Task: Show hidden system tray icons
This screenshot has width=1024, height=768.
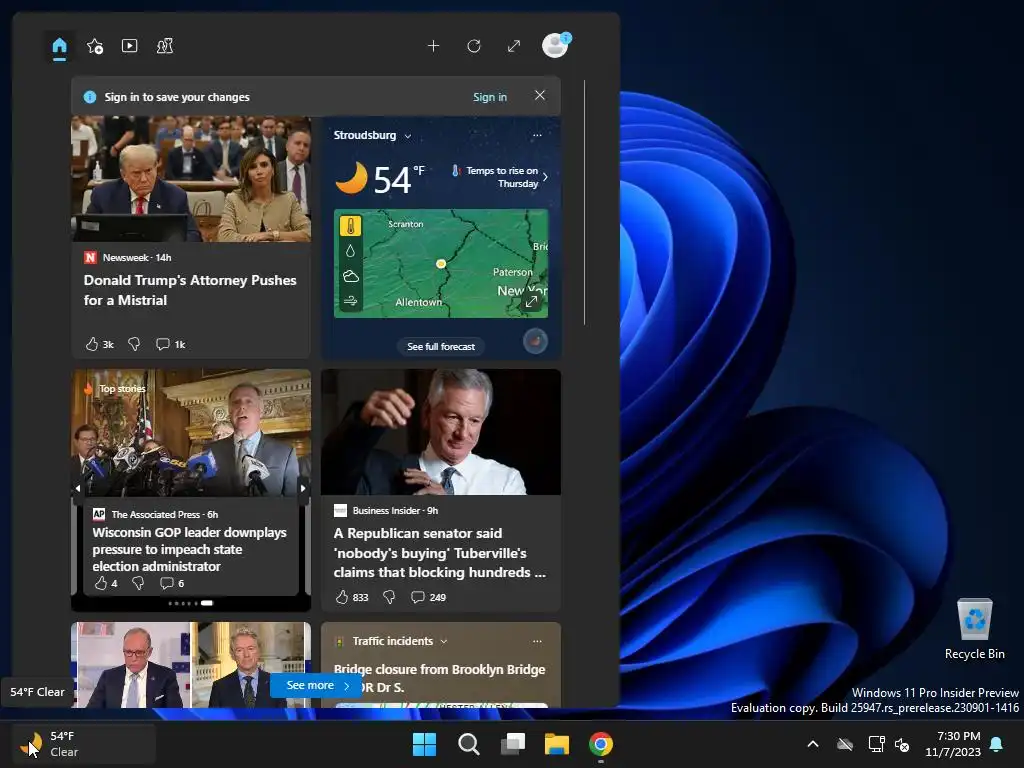Action: (x=813, y=744)
